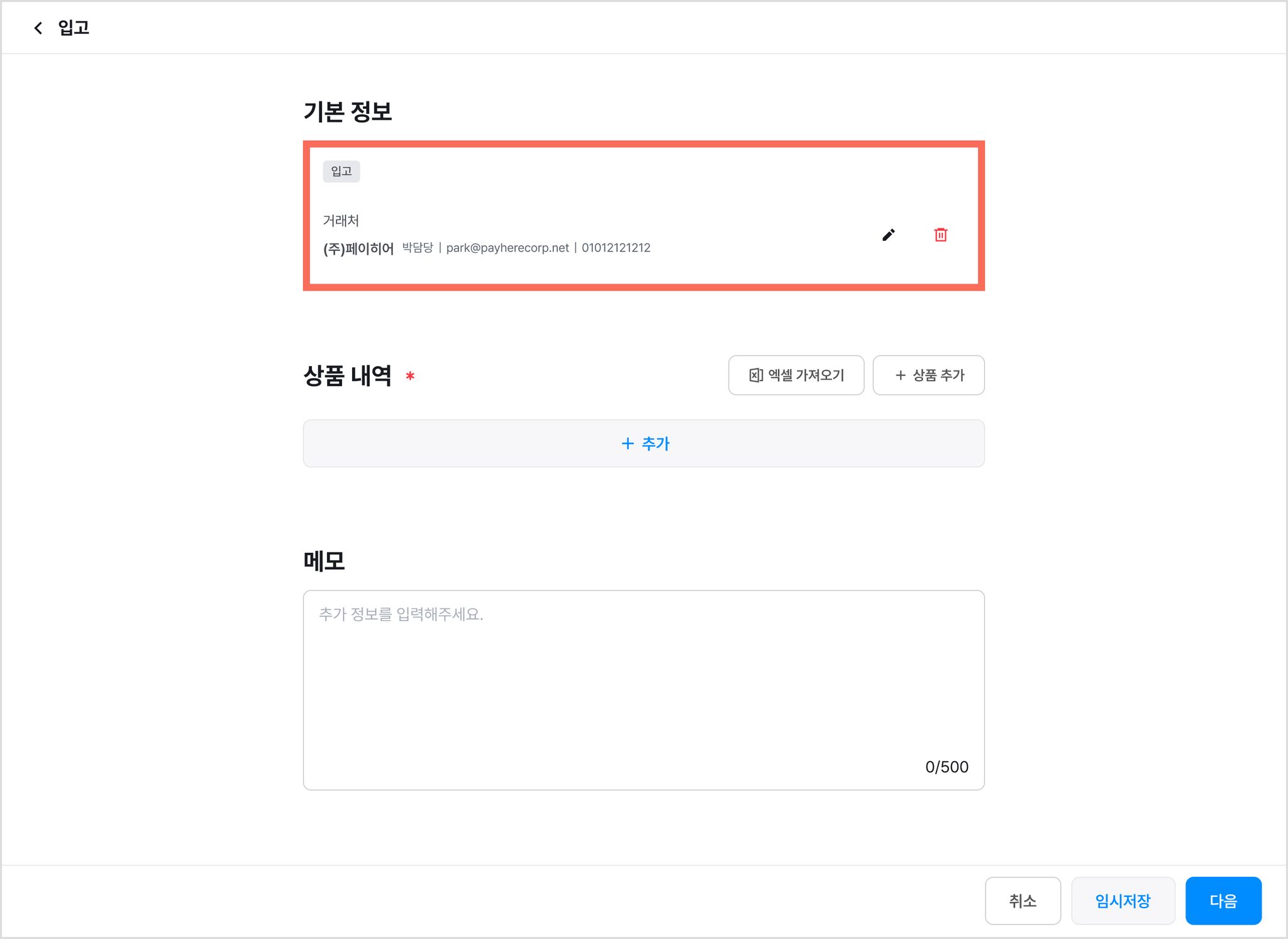Viewport: 1288px width, 939px height.
Task: Click the plus icon in 상품 추가 button
Action: pos(901,375)
